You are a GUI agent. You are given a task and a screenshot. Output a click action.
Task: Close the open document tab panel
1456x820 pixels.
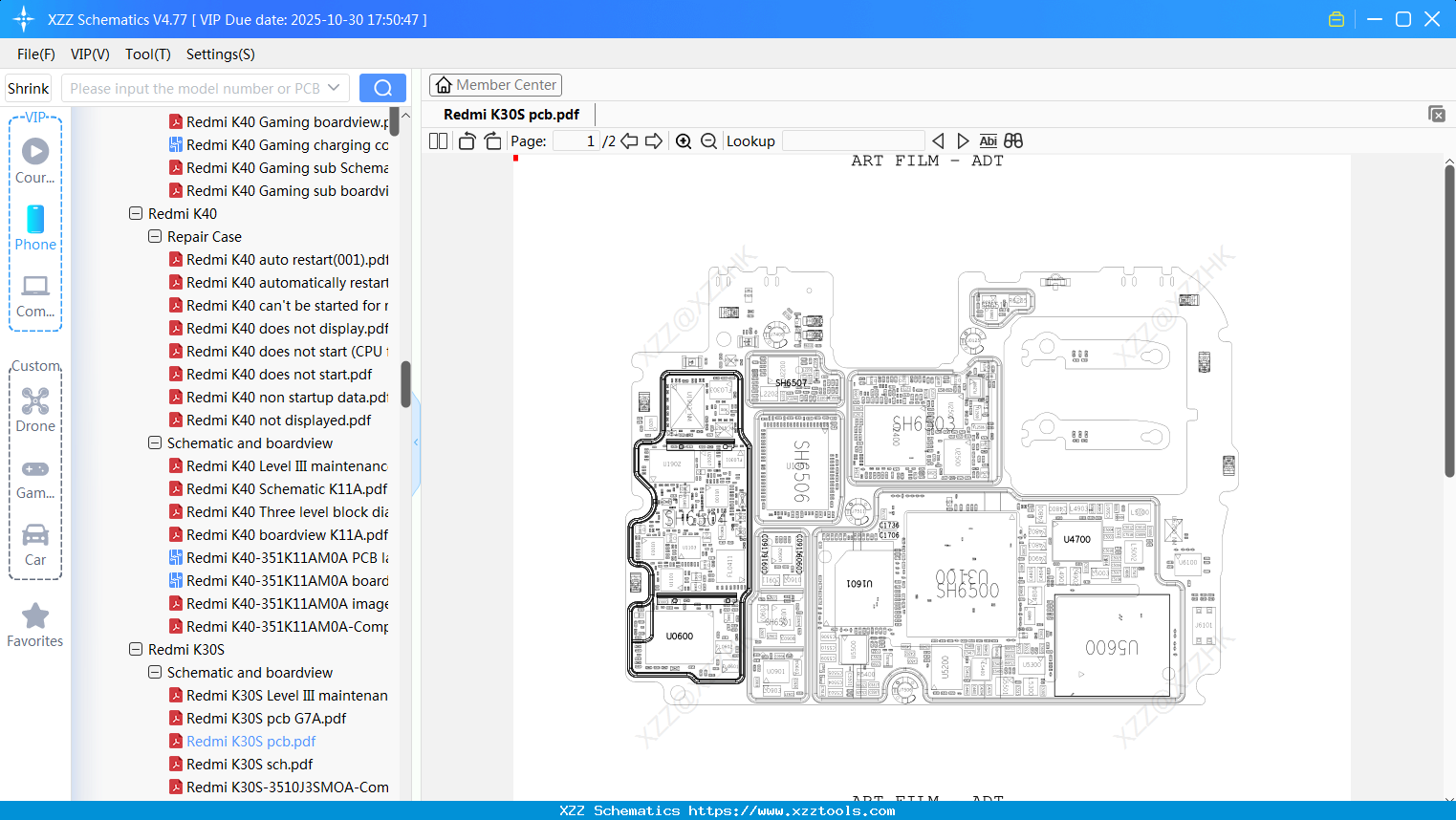coord(1437,114)
